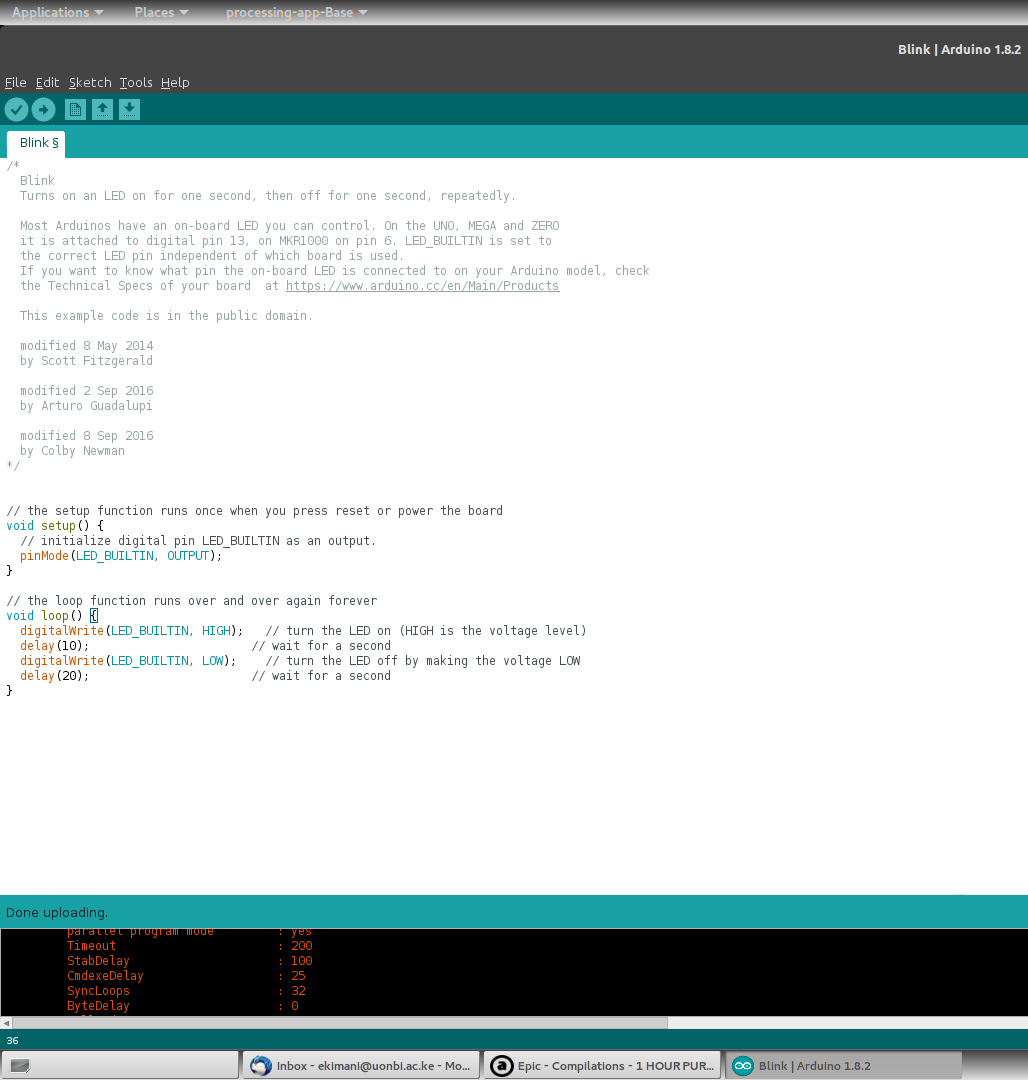
Task: Open the Sketch menu
Action: [90, 83]
